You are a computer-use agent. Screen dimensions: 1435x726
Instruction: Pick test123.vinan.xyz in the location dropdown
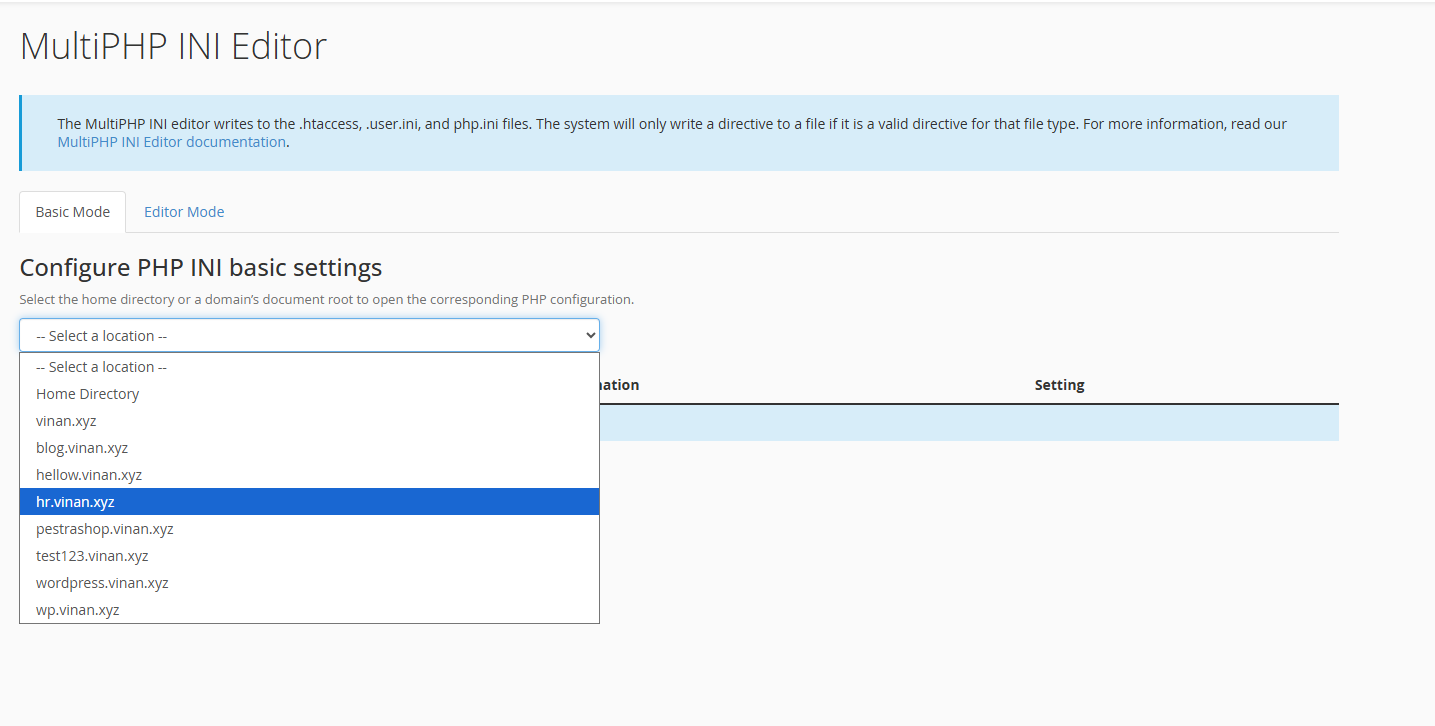coord(91,555)
